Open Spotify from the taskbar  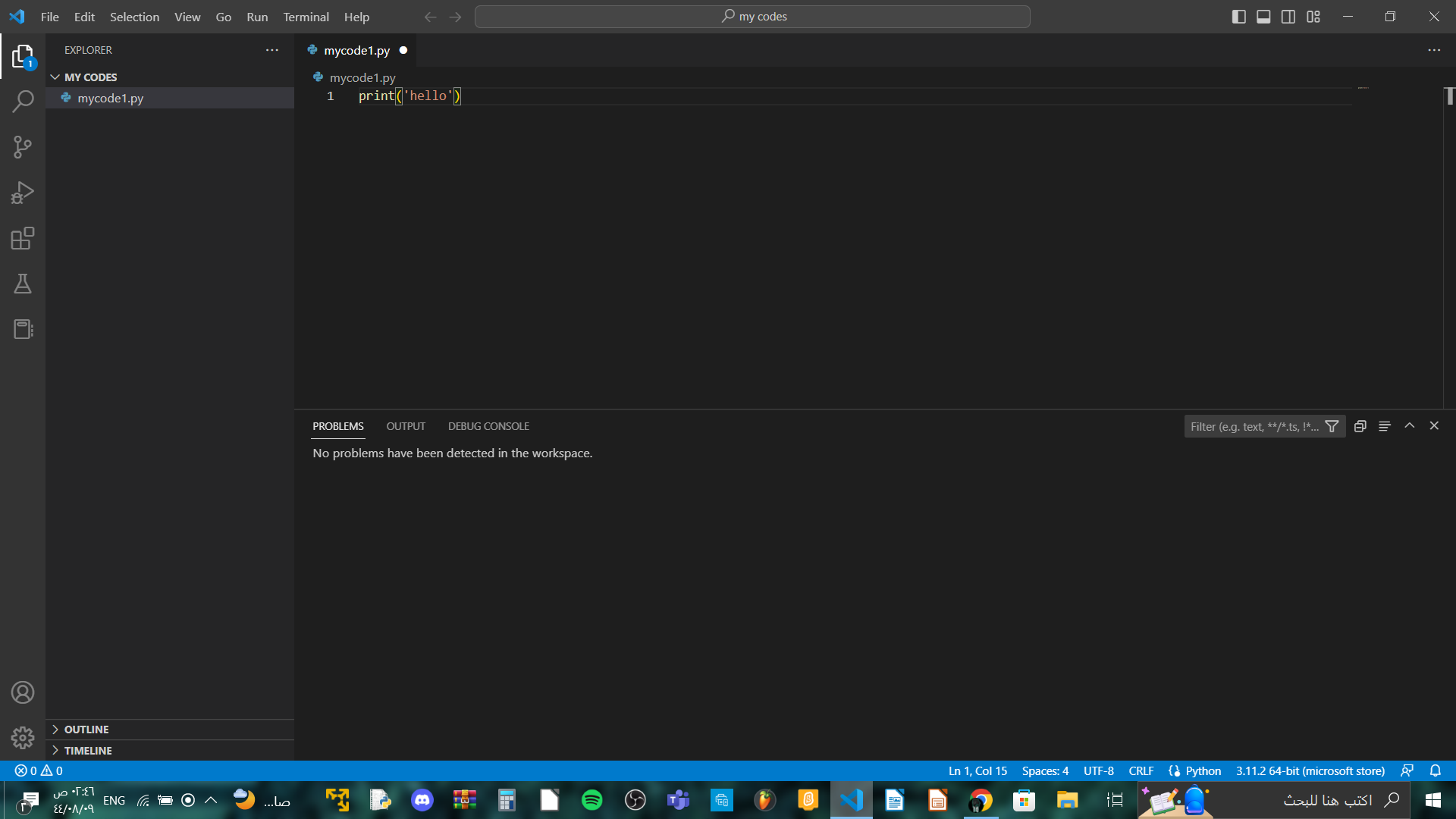(x=592, y=800)
